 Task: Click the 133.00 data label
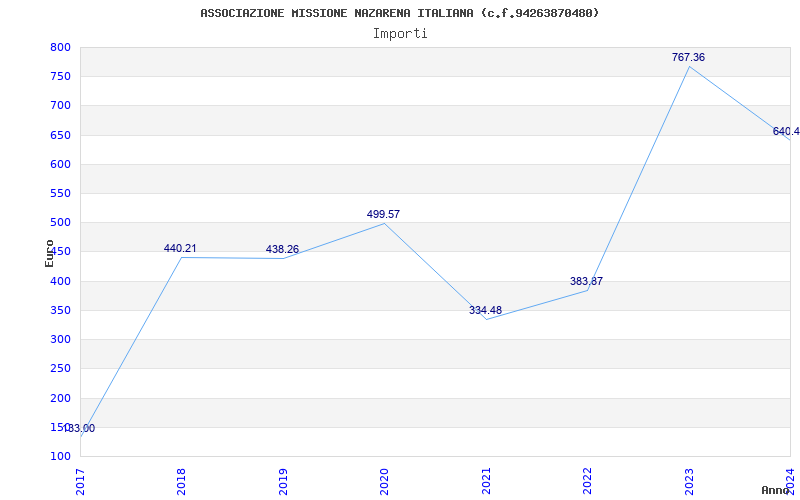click(x=79, y=429)
